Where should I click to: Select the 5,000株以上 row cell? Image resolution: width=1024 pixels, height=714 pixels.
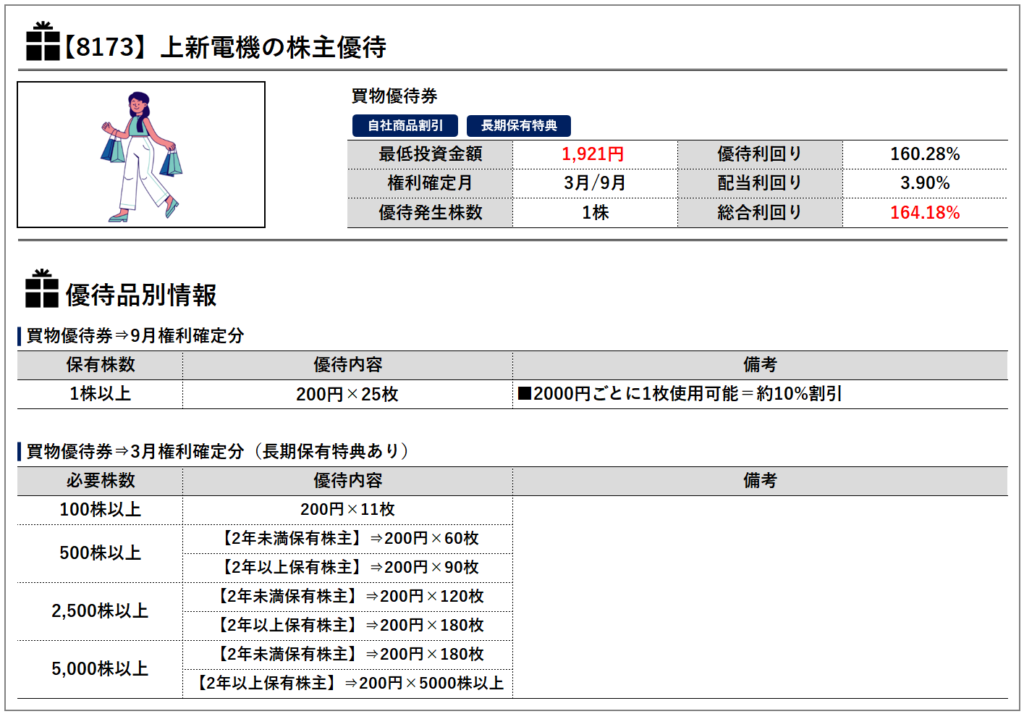[100, 669]
